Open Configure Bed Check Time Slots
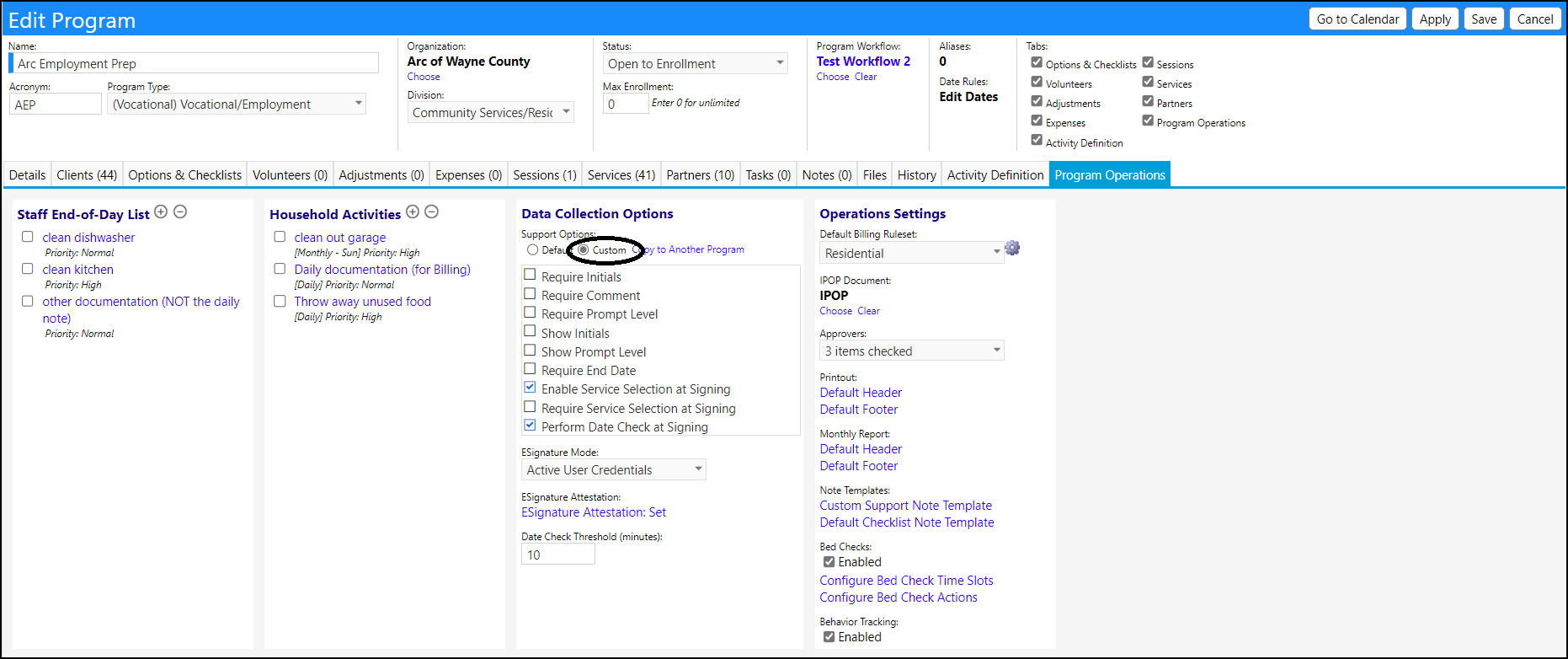 pos(907,581)
